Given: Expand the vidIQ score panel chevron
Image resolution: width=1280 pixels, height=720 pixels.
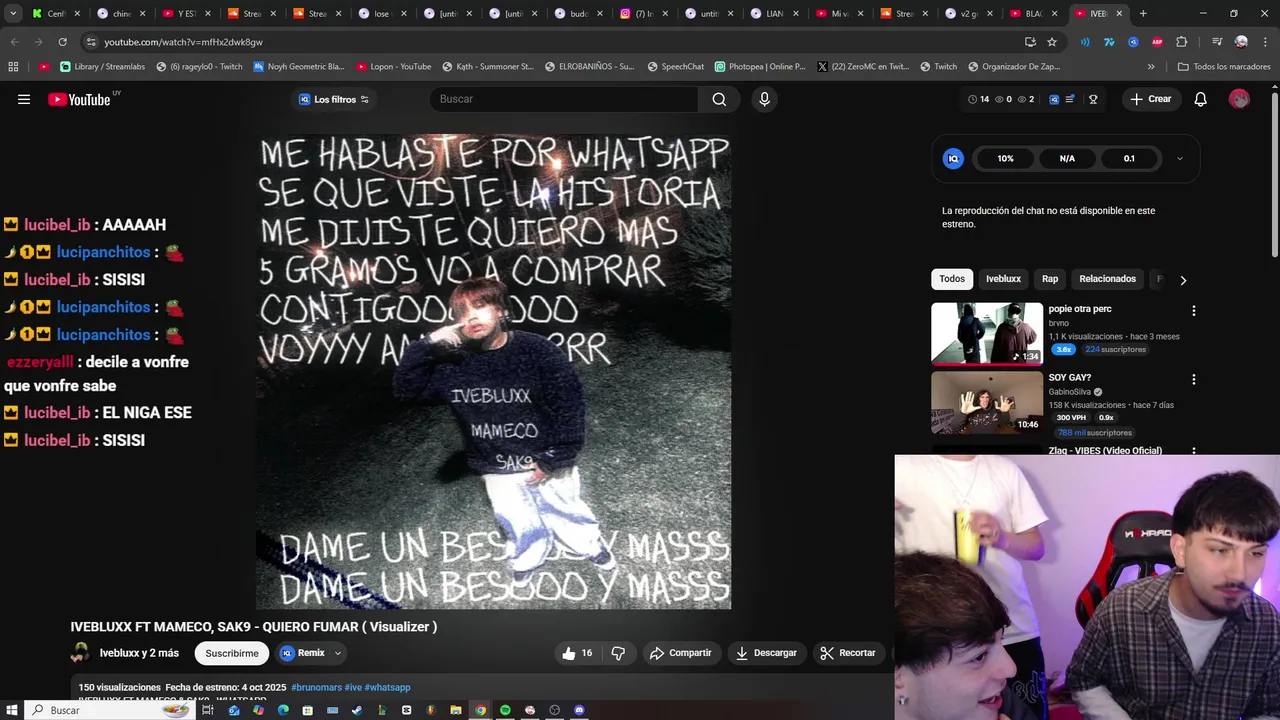Looking at the screenshot, I should pos(1179,159).
